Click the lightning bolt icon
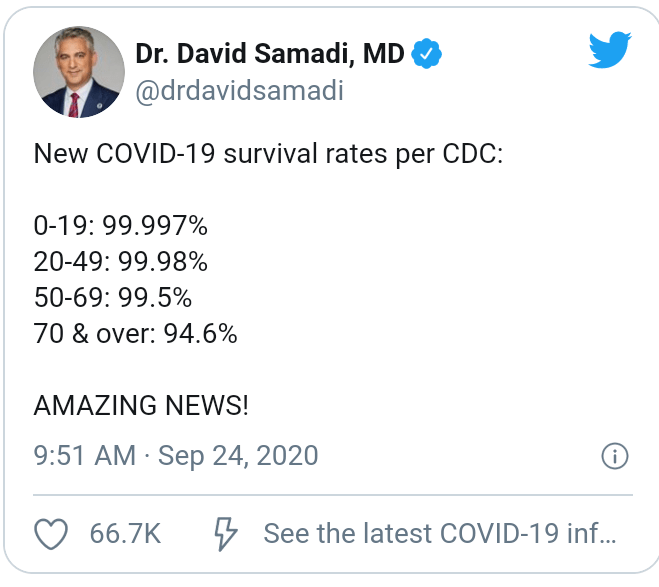Screen dimensions: 659x587 point(227,534)
